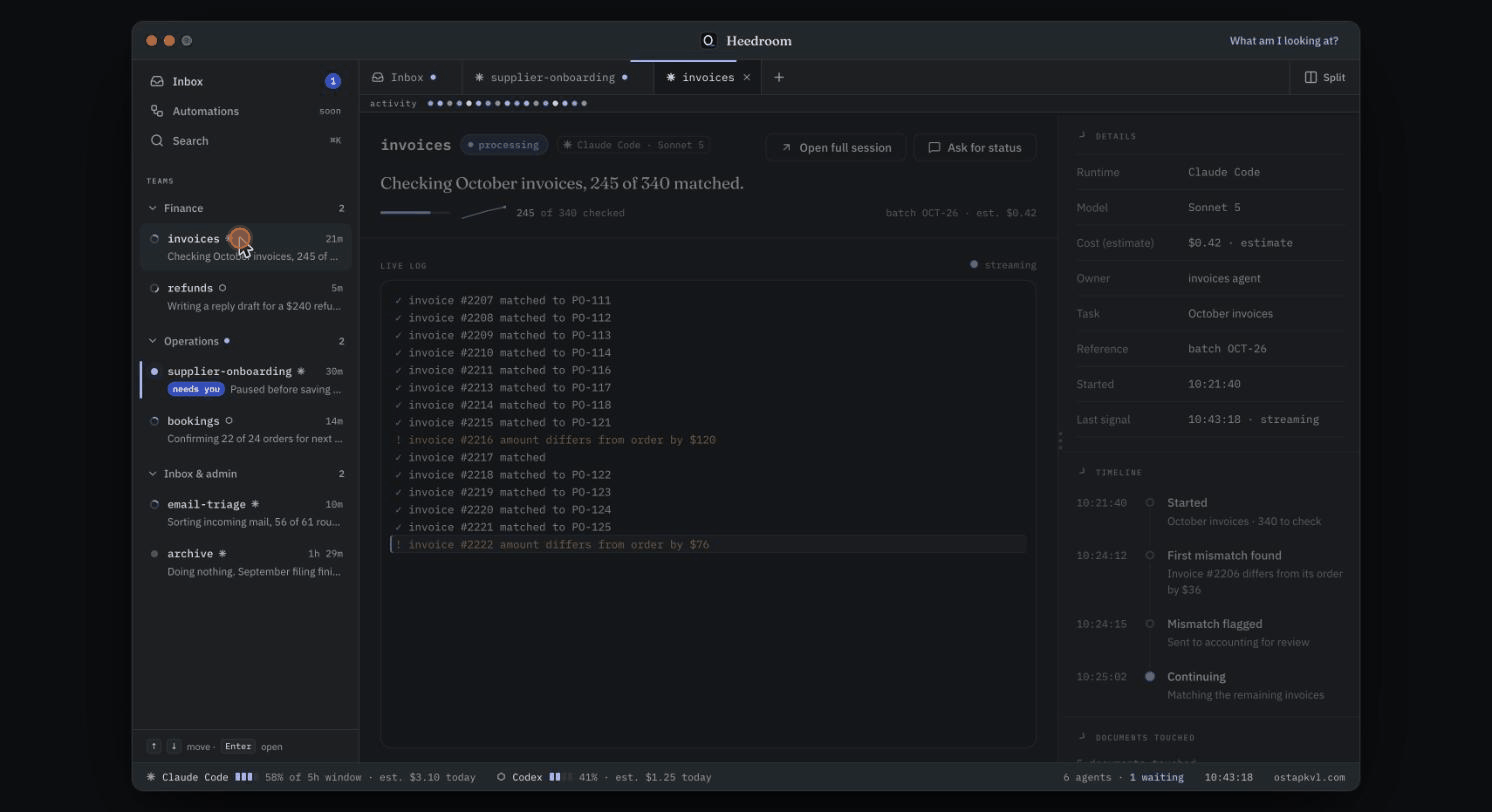This screenshot has height=812, width=1492.
Task: Open Search in the sidebar
Action: pyautogui.click(x=245, y=141)
